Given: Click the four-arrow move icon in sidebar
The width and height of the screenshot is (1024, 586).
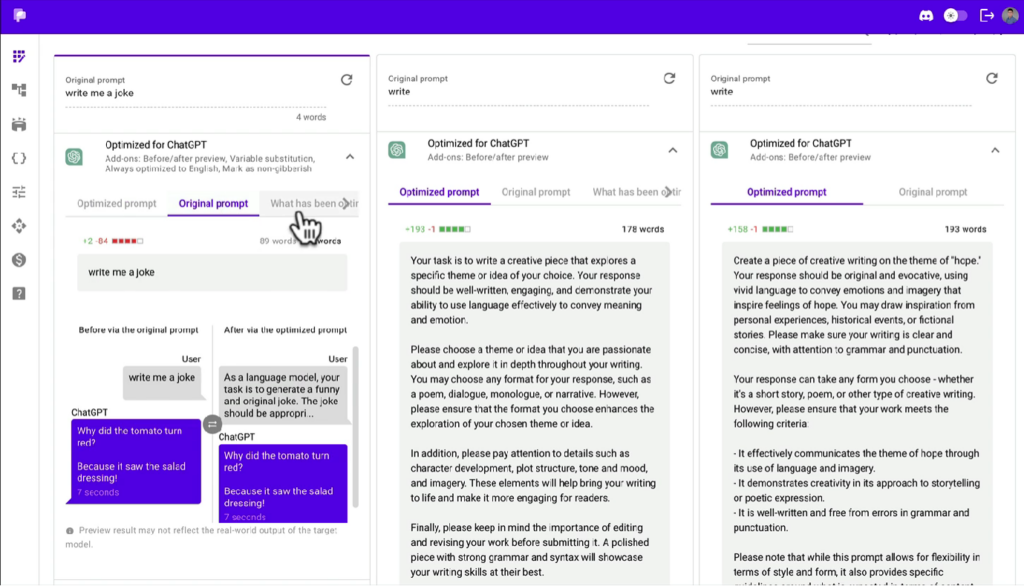Looking at the screenshot, I should [18, 227].
